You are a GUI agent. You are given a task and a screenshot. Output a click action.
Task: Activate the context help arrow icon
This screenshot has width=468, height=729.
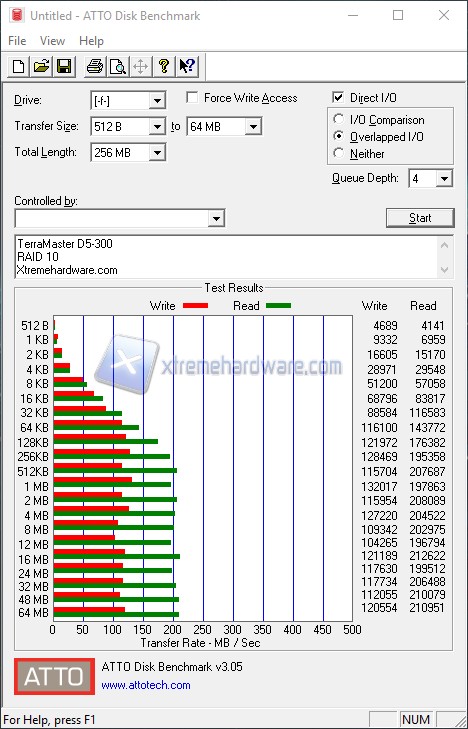[187, 66]
